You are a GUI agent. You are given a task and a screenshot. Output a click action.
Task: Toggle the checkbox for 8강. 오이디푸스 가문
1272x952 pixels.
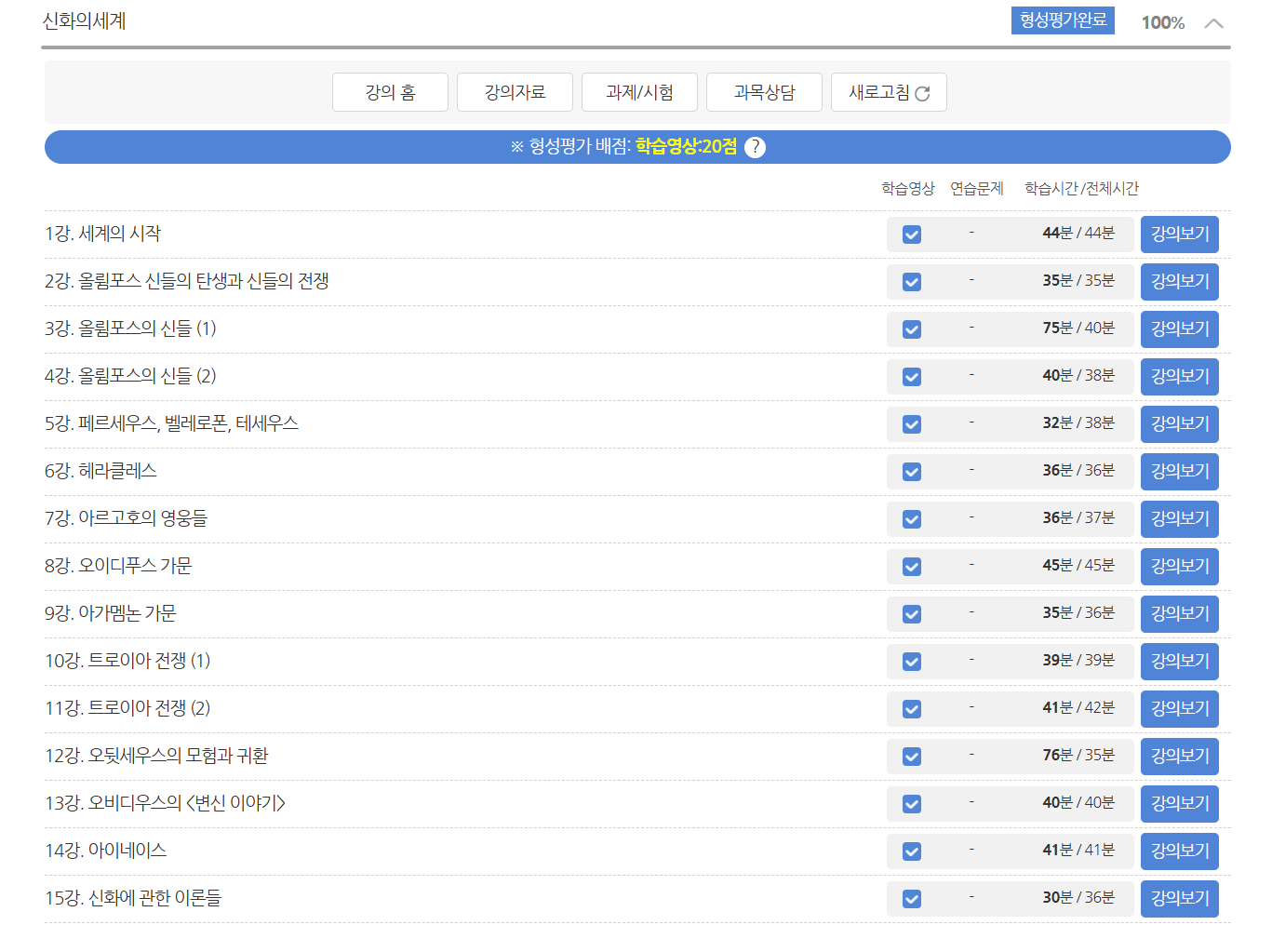point(912,567)
